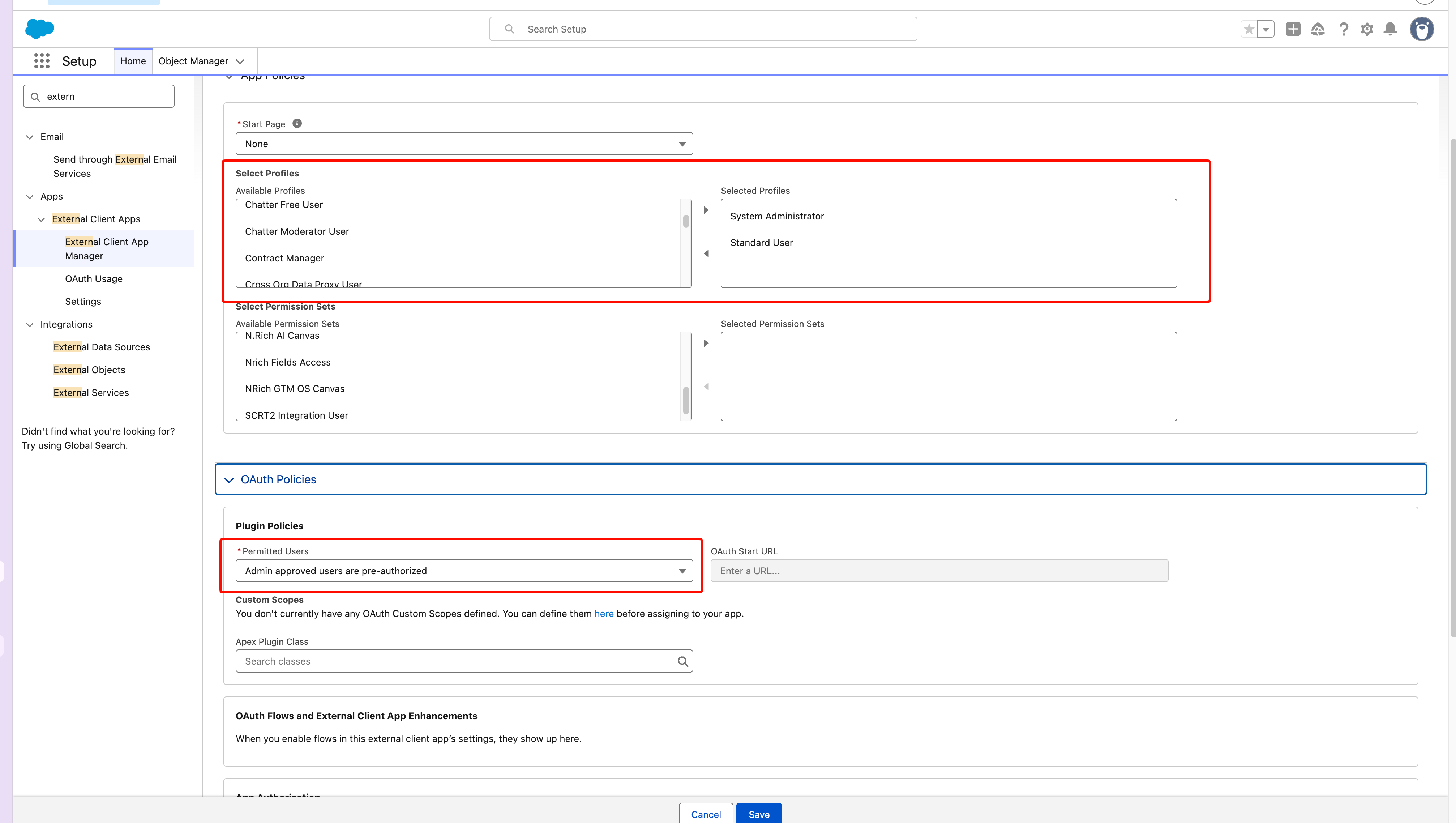Open the Help question mark icon

pyautogui.click(x=1344, y=29)
